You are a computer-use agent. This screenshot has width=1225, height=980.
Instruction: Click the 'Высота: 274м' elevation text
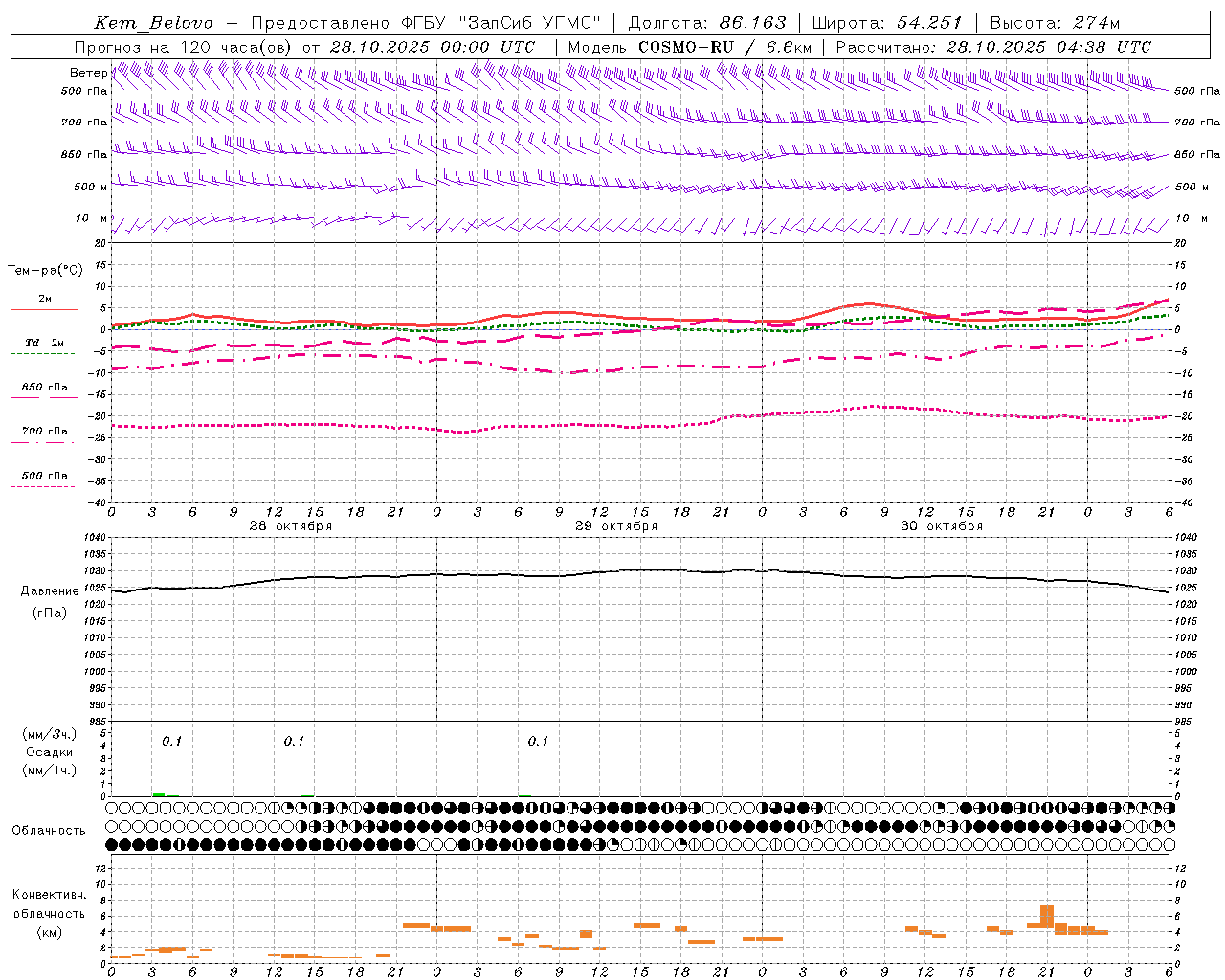click(x=1055, y=23)
